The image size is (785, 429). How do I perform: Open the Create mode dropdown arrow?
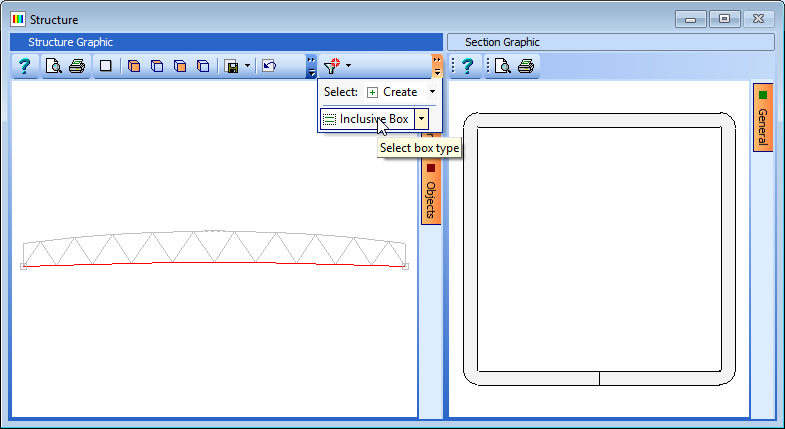point(432,92)
